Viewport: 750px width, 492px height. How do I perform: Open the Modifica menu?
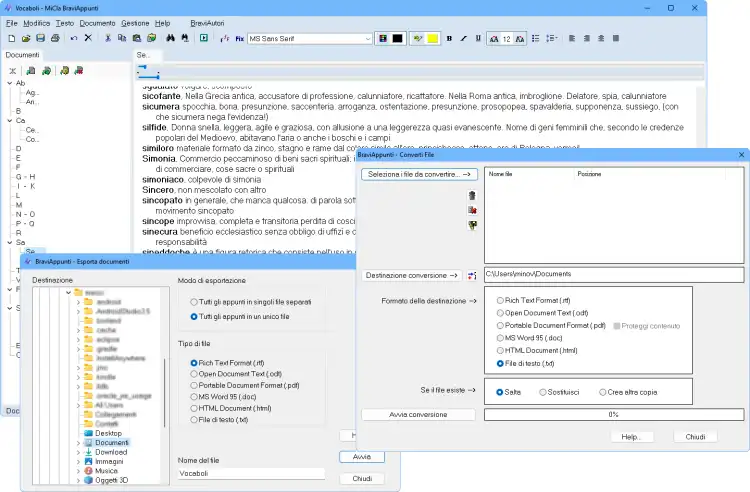click(36, 23)
